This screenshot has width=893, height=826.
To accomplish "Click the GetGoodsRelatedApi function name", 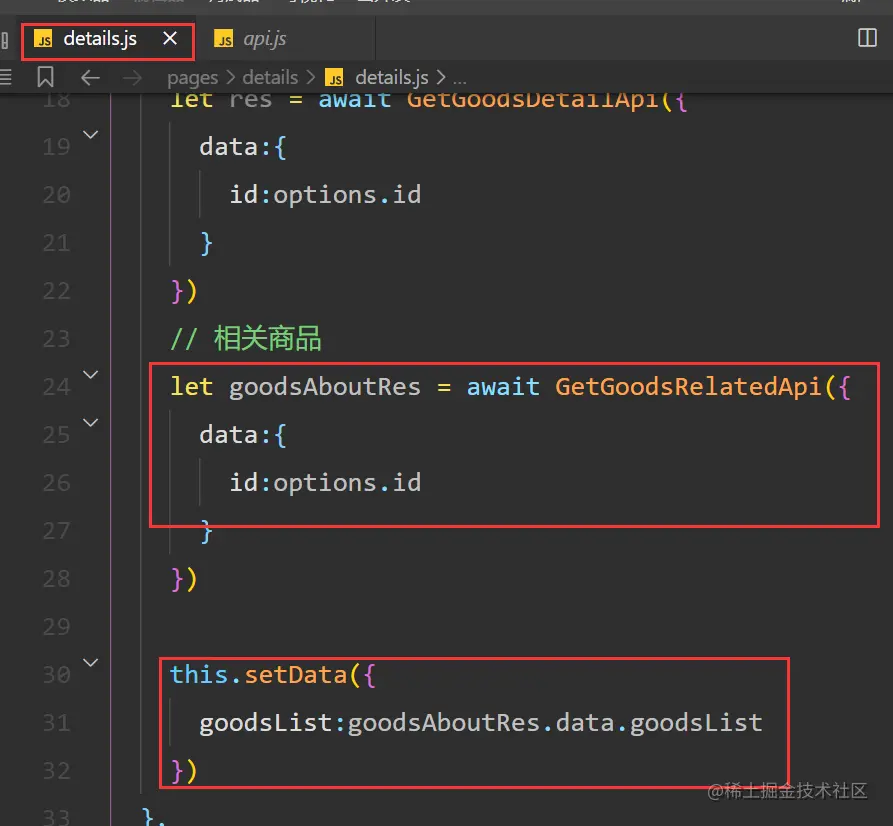I will pyautogui.click(x=689, y=387).
